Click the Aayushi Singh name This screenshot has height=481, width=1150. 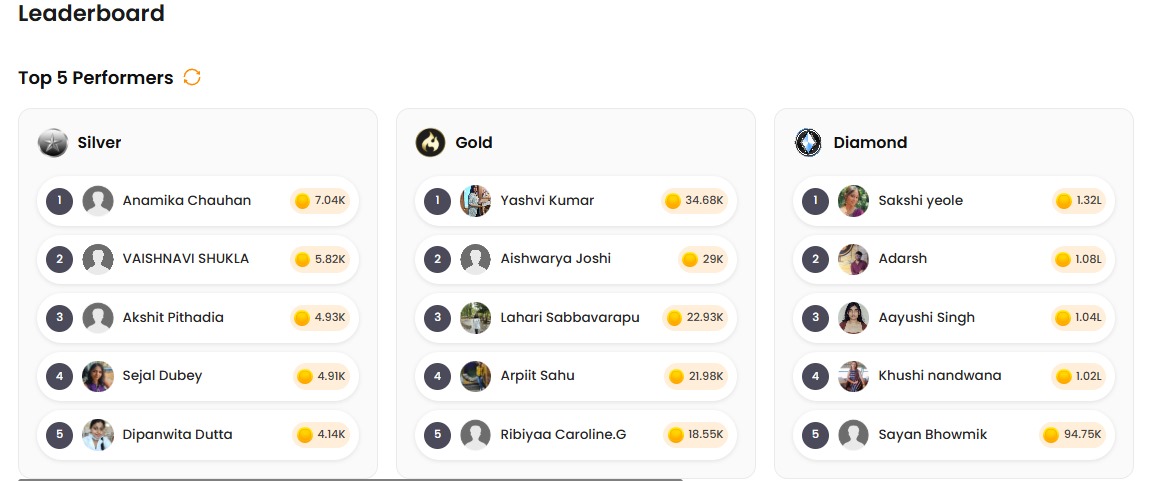click(x=926, y=317)
